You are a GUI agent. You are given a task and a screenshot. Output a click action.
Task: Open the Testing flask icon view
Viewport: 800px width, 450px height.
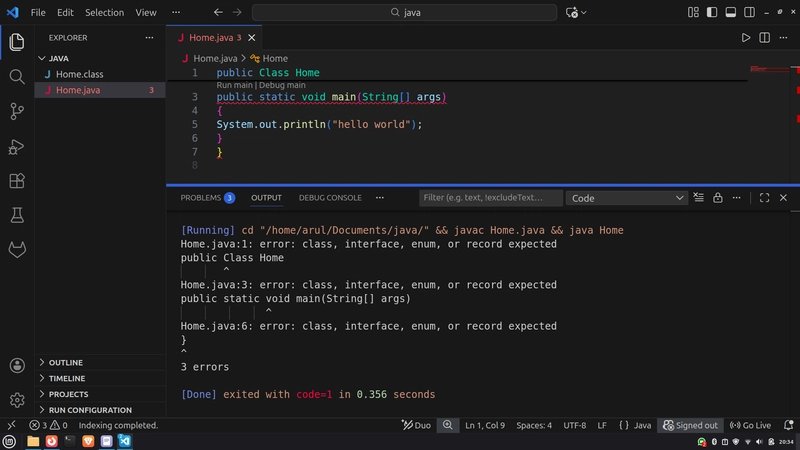tap(16, 215)
